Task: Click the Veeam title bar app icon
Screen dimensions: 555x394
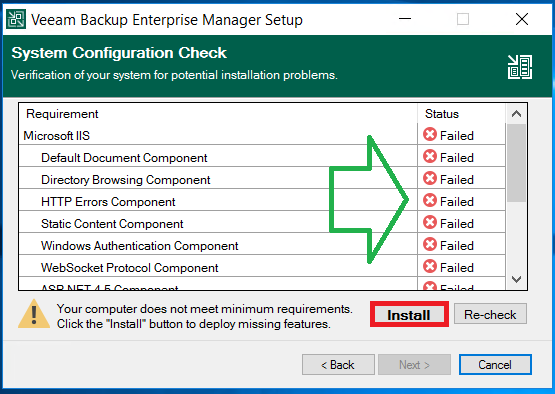Action: (16, 19)
